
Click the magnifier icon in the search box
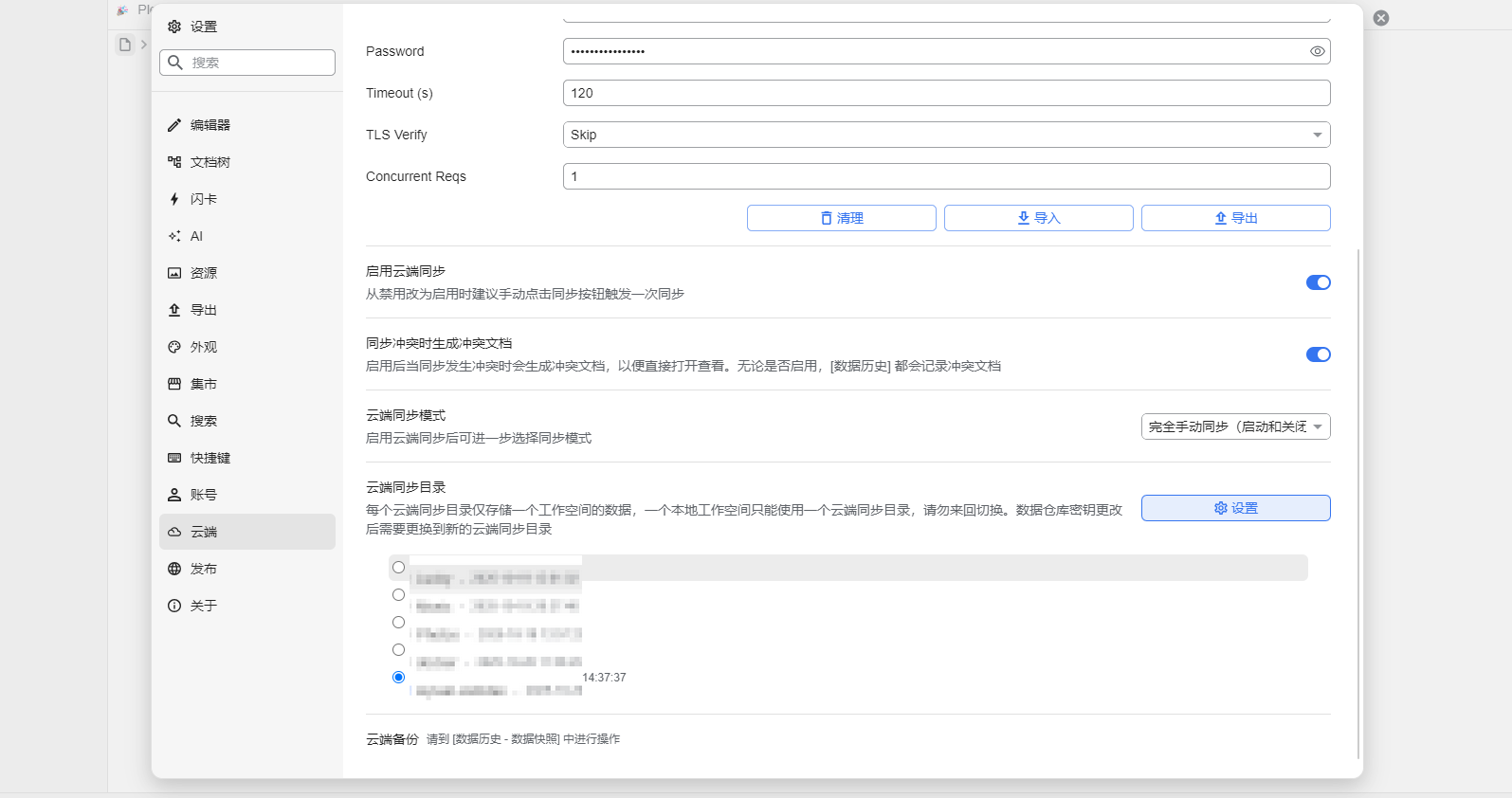tap(175, 63)
